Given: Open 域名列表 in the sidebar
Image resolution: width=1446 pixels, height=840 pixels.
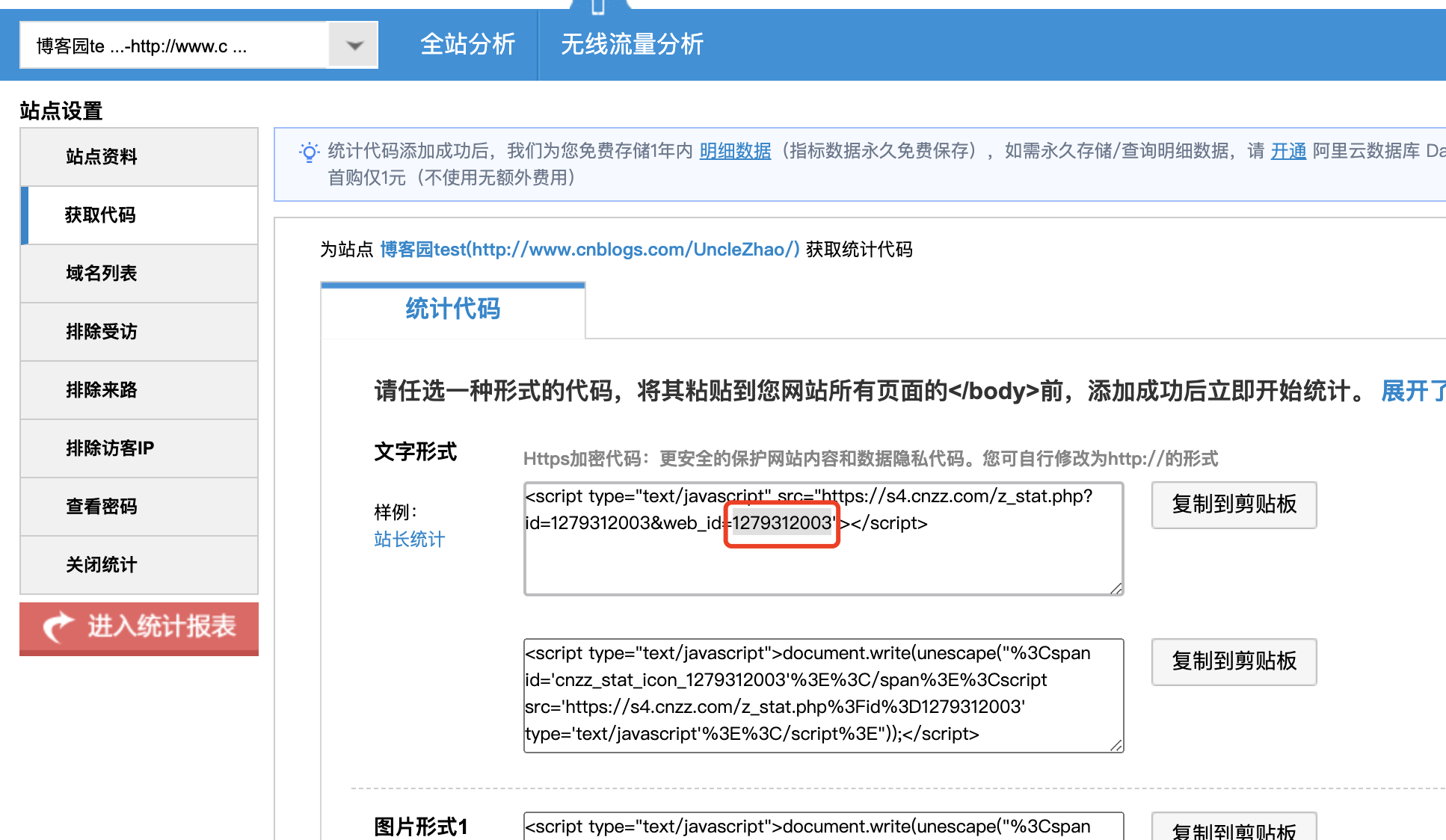Looking at the screenshot, I should 139,274.
